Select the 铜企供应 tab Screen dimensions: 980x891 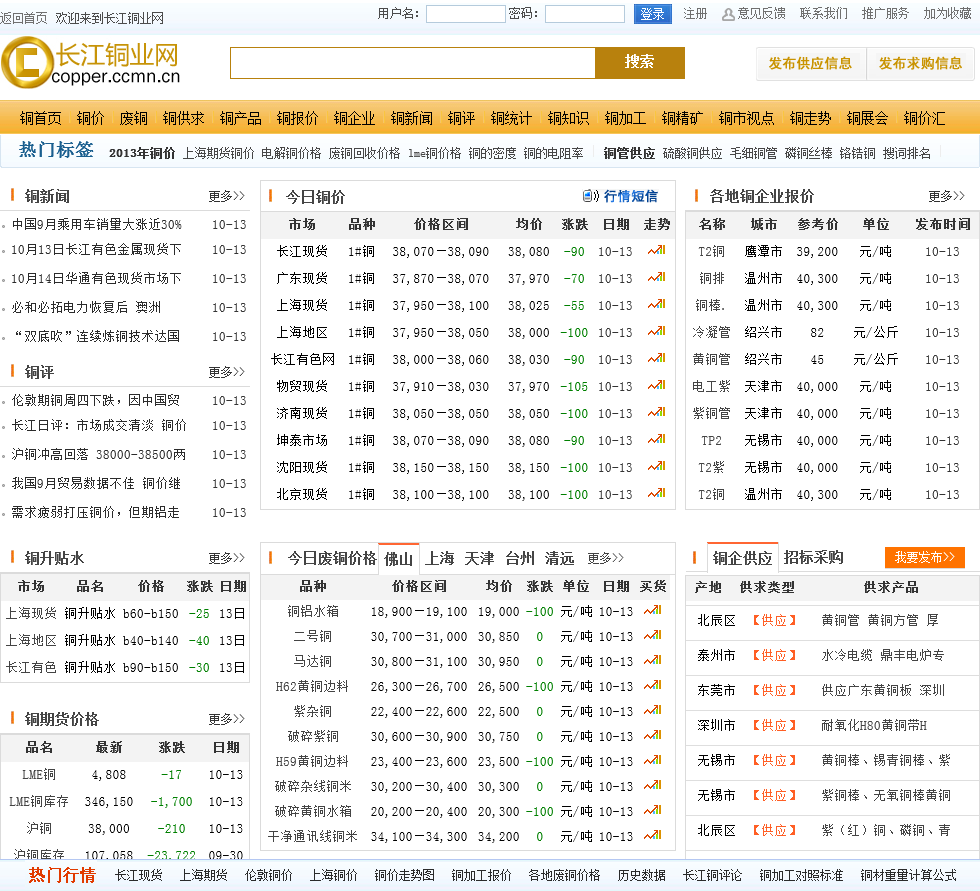pos(742,558)
